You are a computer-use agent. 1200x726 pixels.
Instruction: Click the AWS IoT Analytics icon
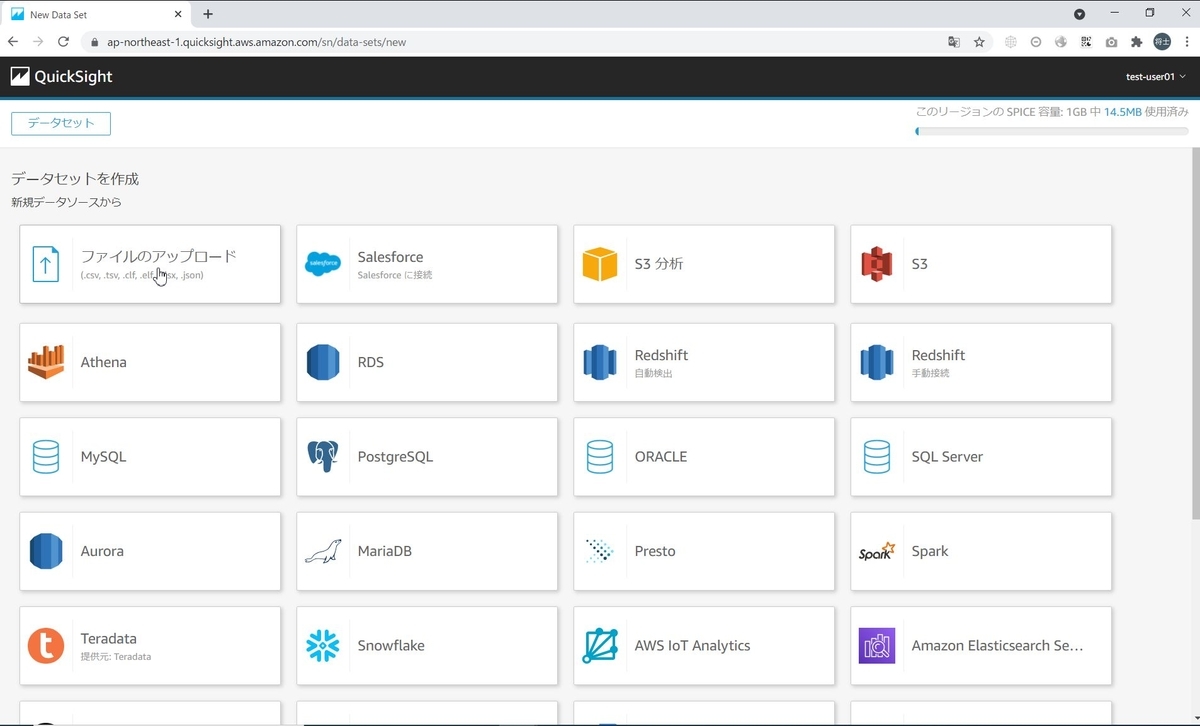point(600,646)
